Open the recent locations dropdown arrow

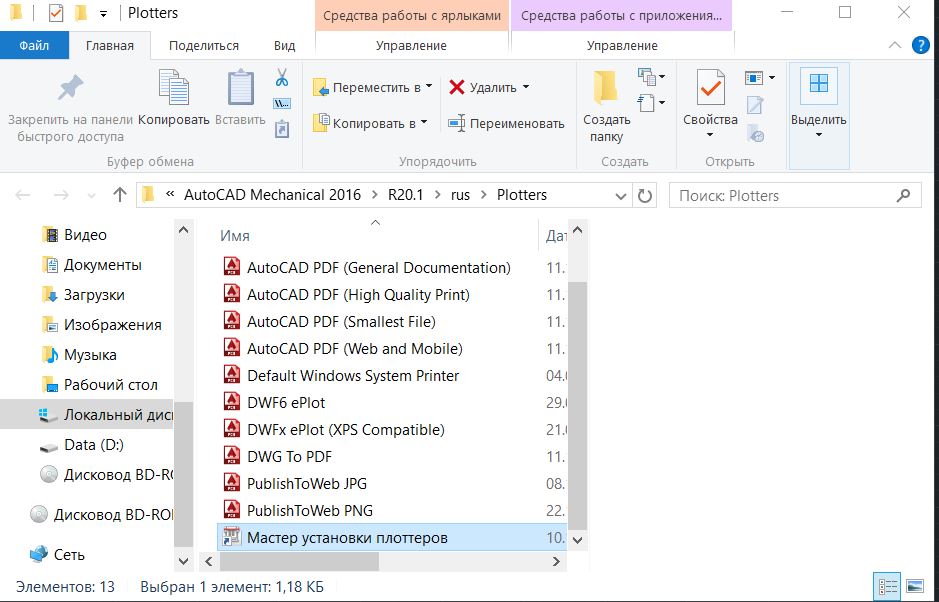pos(92,195)
